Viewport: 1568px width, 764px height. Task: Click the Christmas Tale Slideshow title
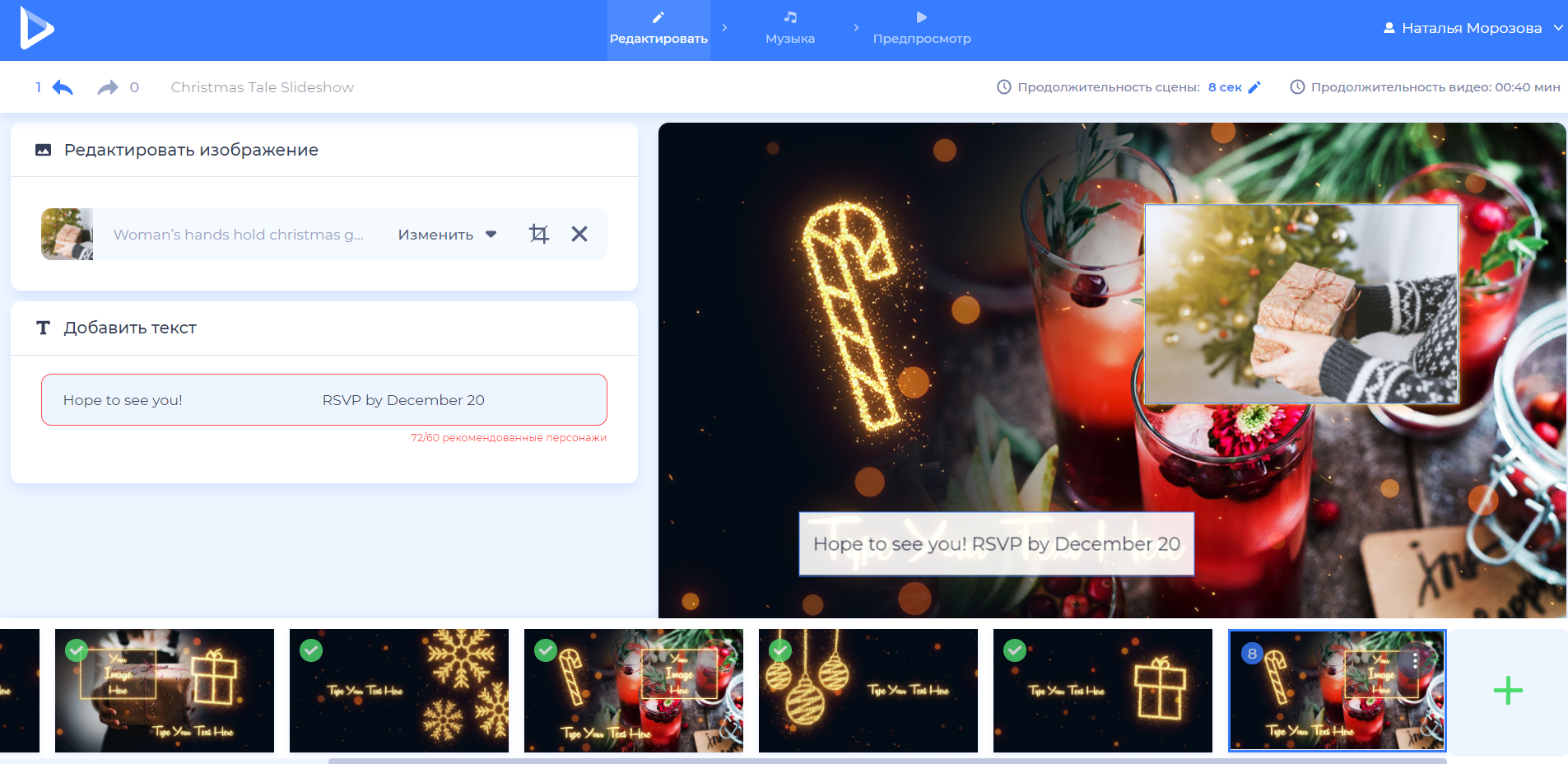coord(263,87)
